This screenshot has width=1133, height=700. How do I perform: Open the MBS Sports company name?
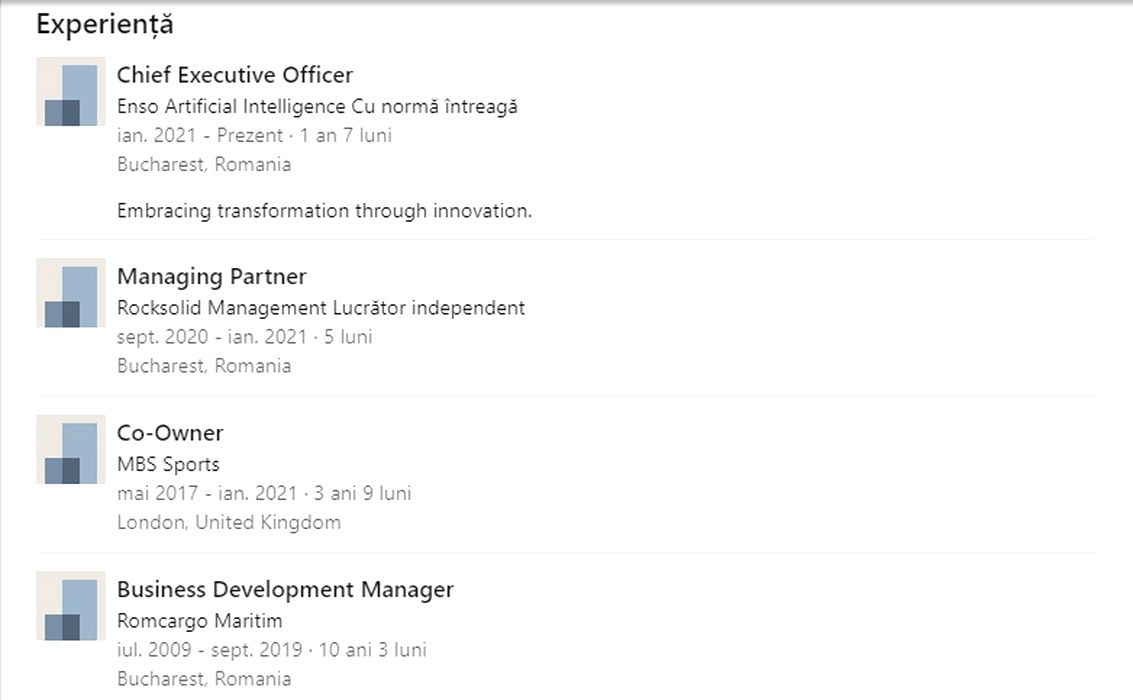168,464
